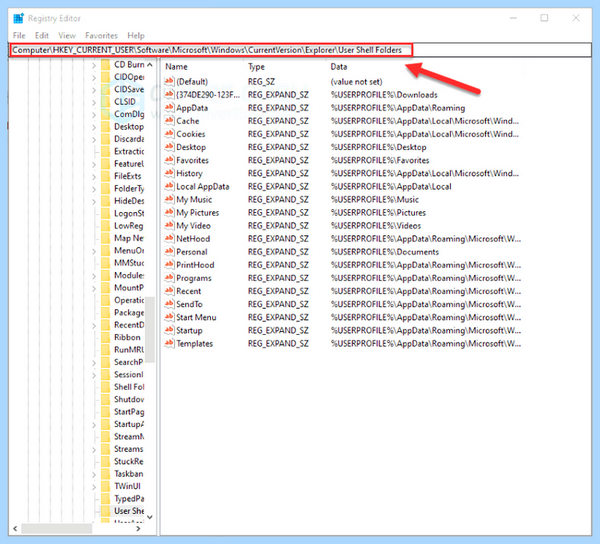The image size is (600, 544).
Task: Select the Desktop key in tree
Action: [129, 127]
